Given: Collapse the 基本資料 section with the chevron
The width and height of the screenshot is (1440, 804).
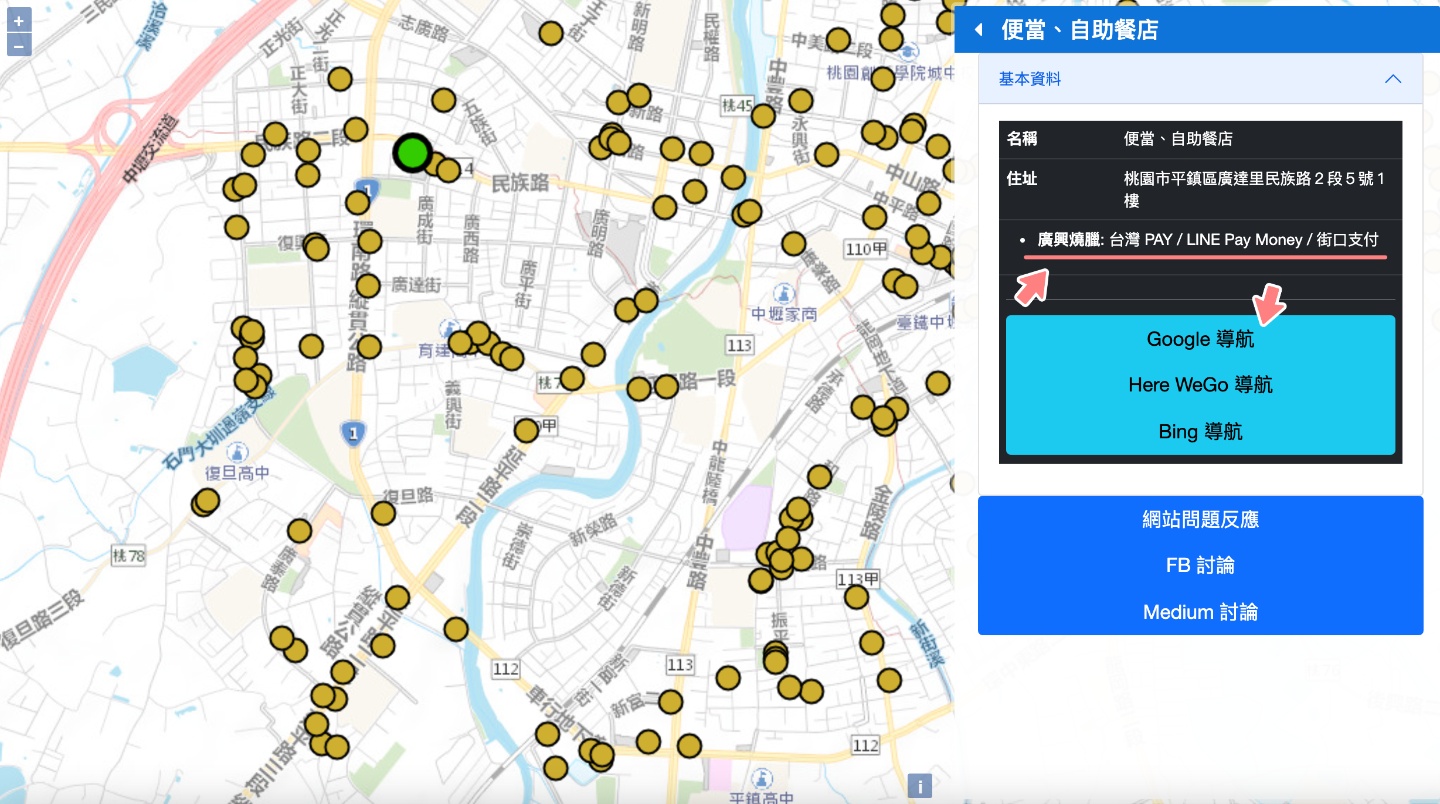Looking at the screenshot, I should pos(1393,78).
